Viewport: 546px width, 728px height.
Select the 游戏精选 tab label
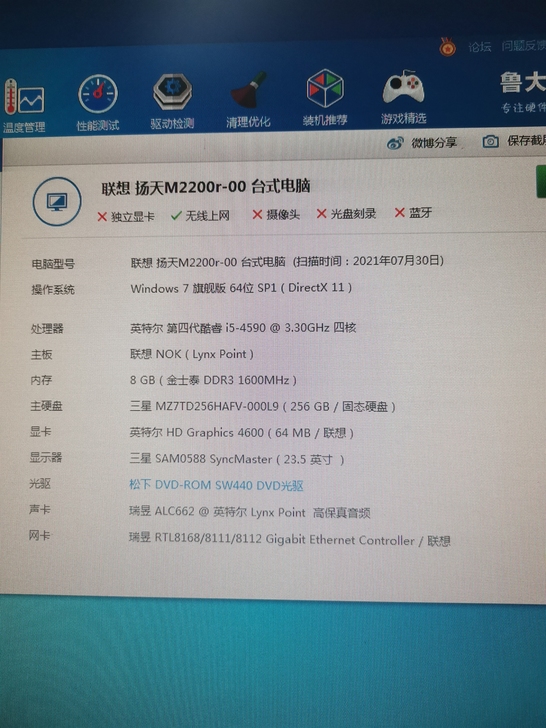click(x=403, y=118)
